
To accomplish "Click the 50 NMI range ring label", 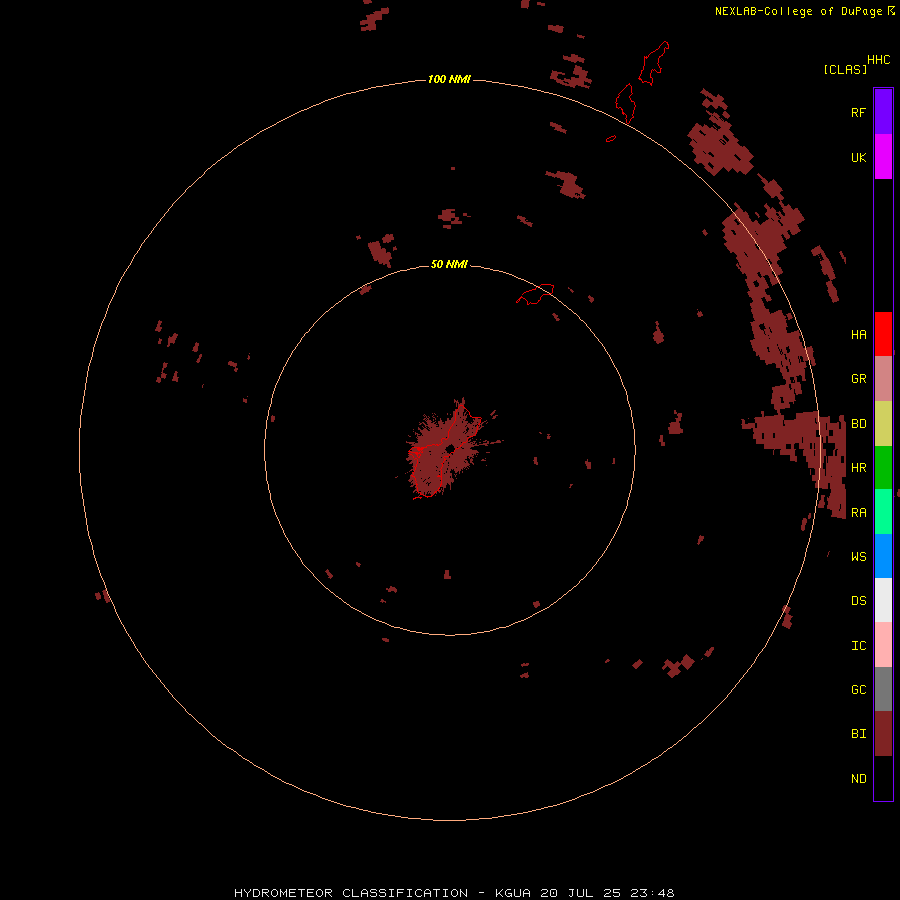I will [449, 264].
